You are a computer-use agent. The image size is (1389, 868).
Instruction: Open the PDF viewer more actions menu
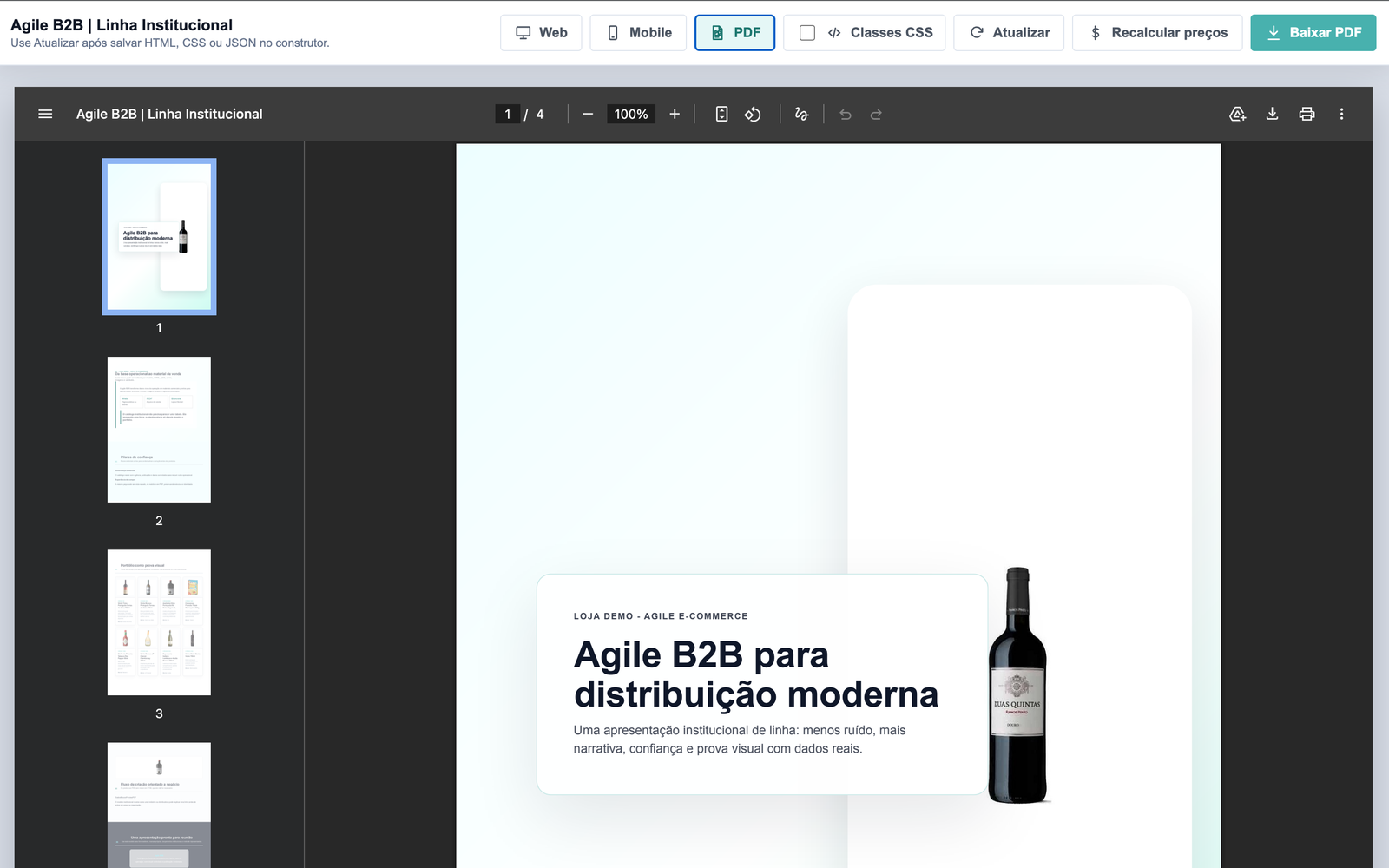click(x=1341, y=114)
